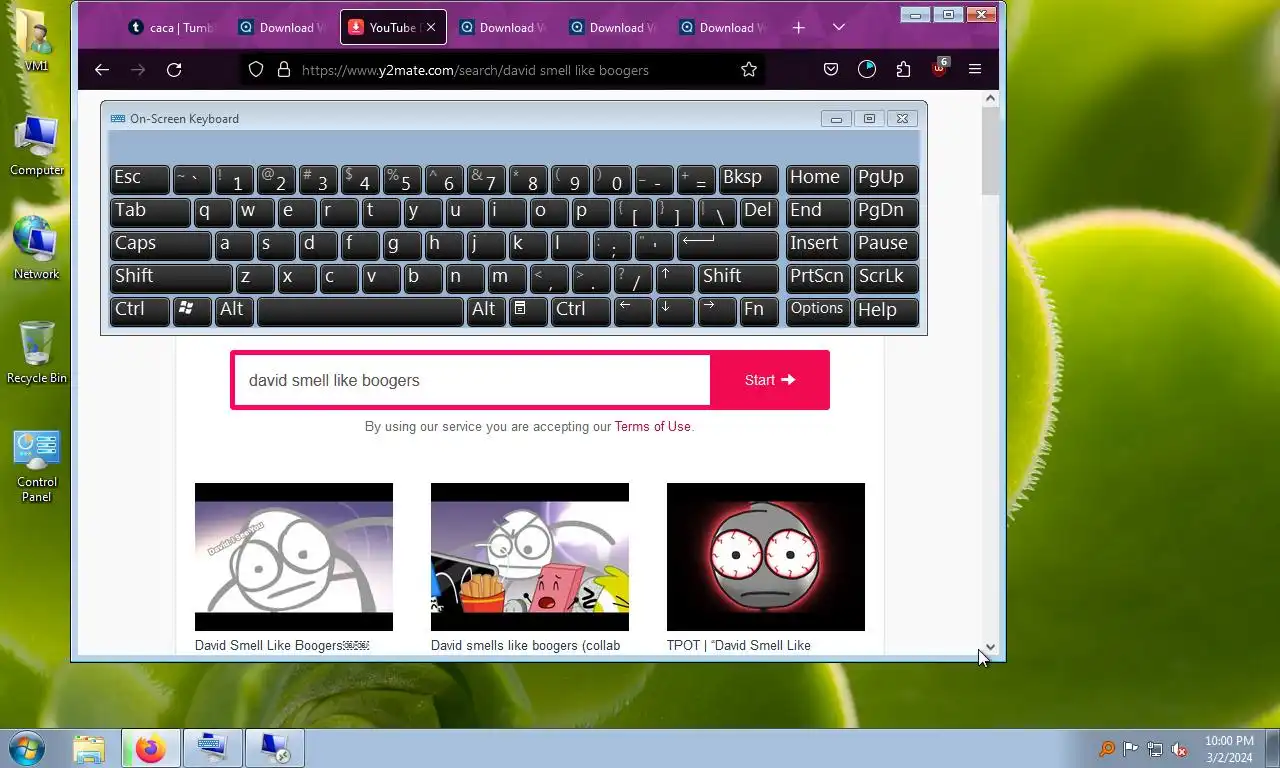Toggle the left Ctrl key
The width and height of the screenshot is (1280, 768).
pyautogui.click(x=139, y=311)
